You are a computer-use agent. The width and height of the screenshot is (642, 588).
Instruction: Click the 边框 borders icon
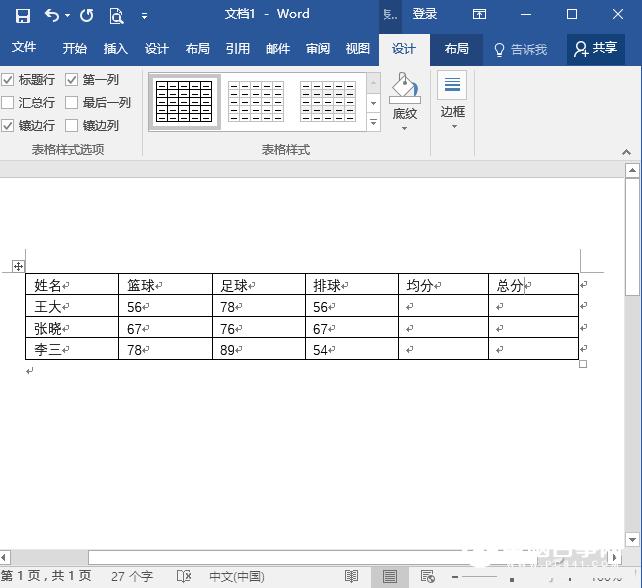(452, 85)
